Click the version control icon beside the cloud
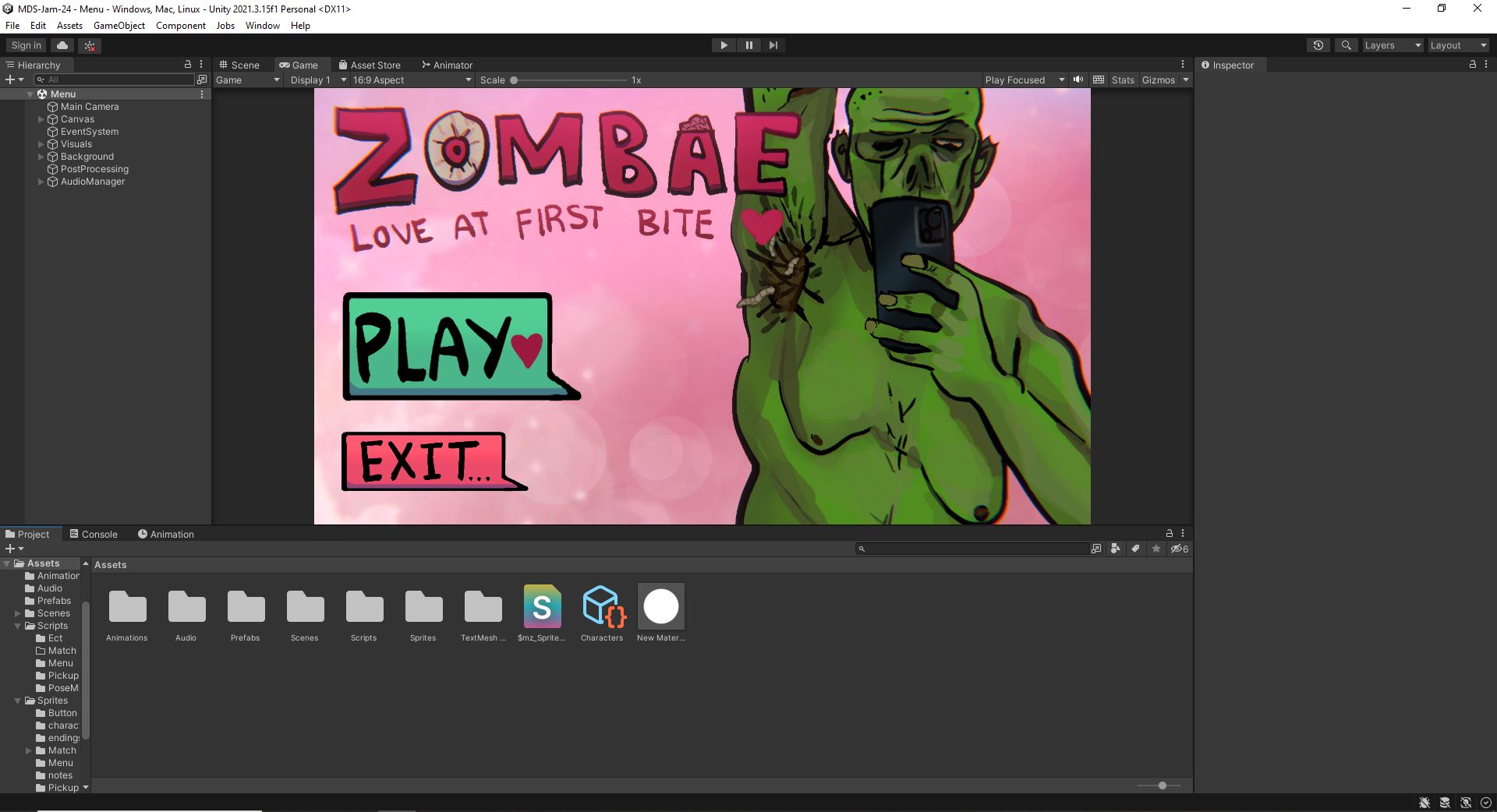Screen dimensions: 1497x812 tap(90, 45)
